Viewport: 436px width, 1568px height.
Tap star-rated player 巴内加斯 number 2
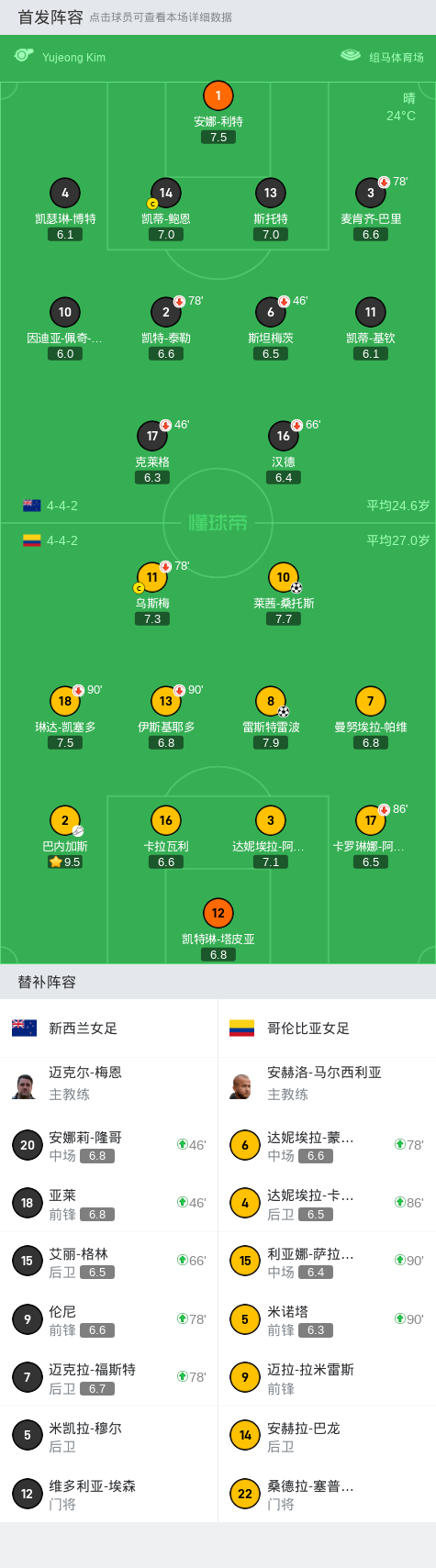point(65,820)
